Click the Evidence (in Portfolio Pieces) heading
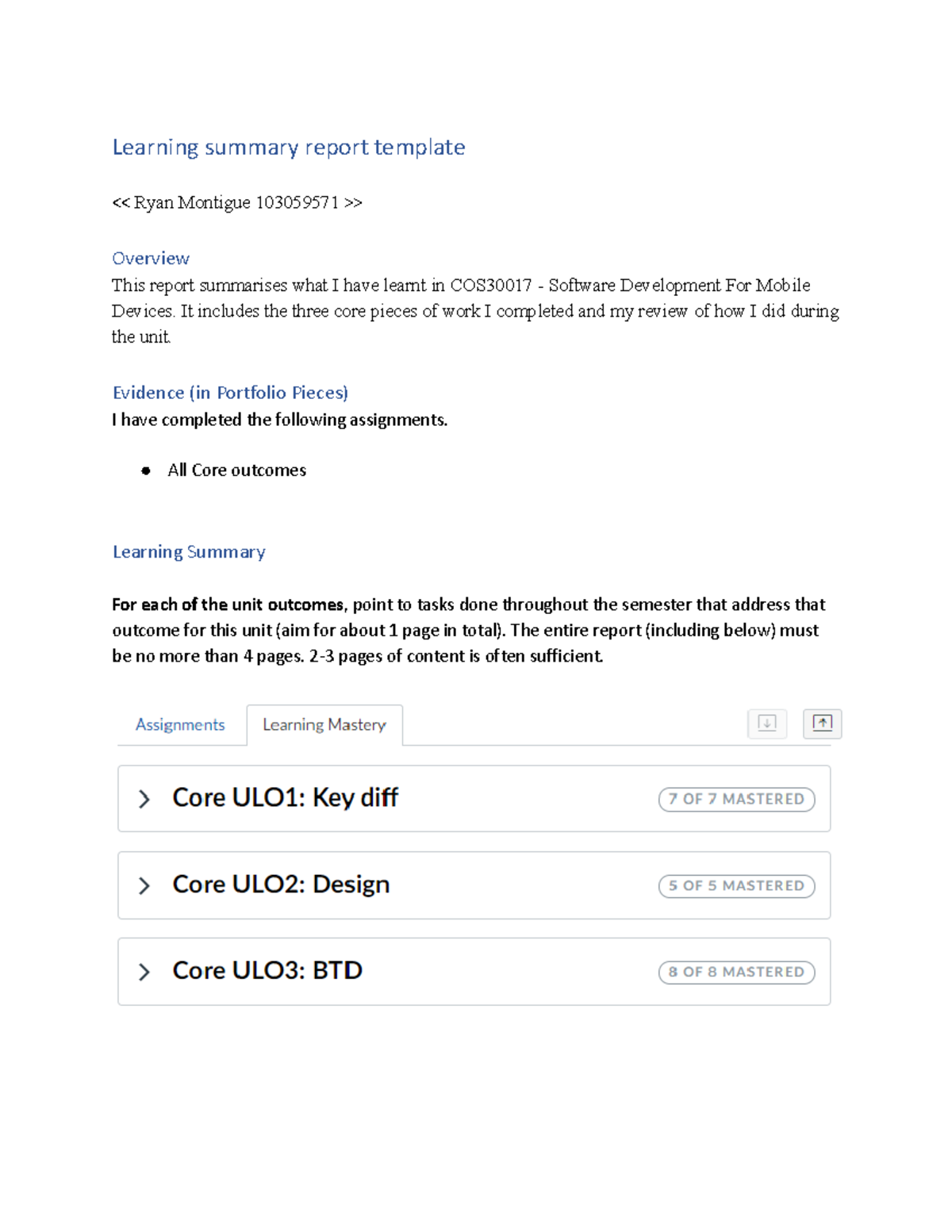The width and height of the screenshot is (952, 1232). 230,392
